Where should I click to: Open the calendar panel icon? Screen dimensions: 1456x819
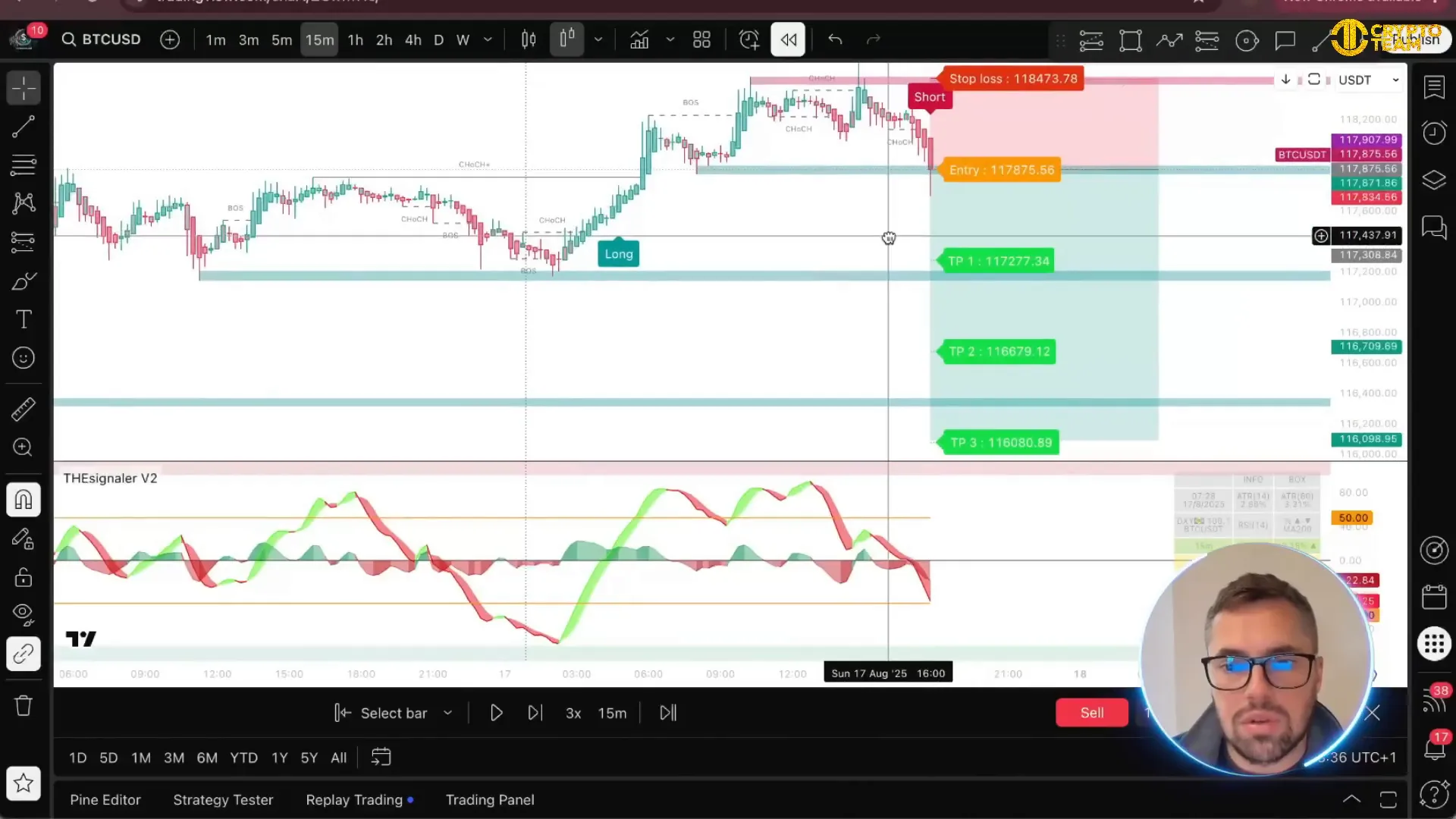coord(1434,597)
